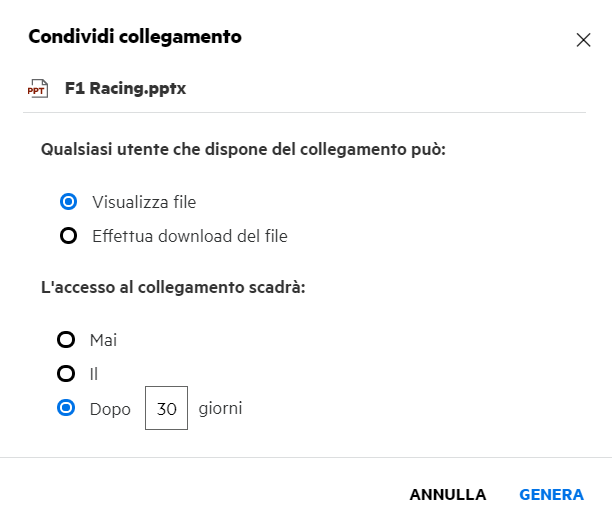This screenshot has height=529, width=612.
Task: Click the Mai label text
Action: (x=103, y=340)
